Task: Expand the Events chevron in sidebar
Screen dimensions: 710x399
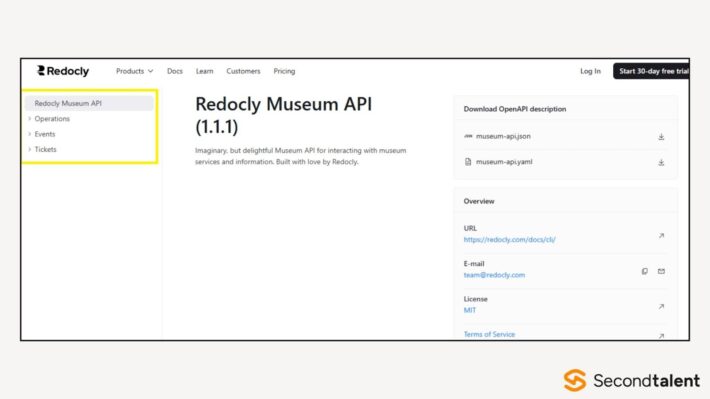Action: (x=29, y=134)
